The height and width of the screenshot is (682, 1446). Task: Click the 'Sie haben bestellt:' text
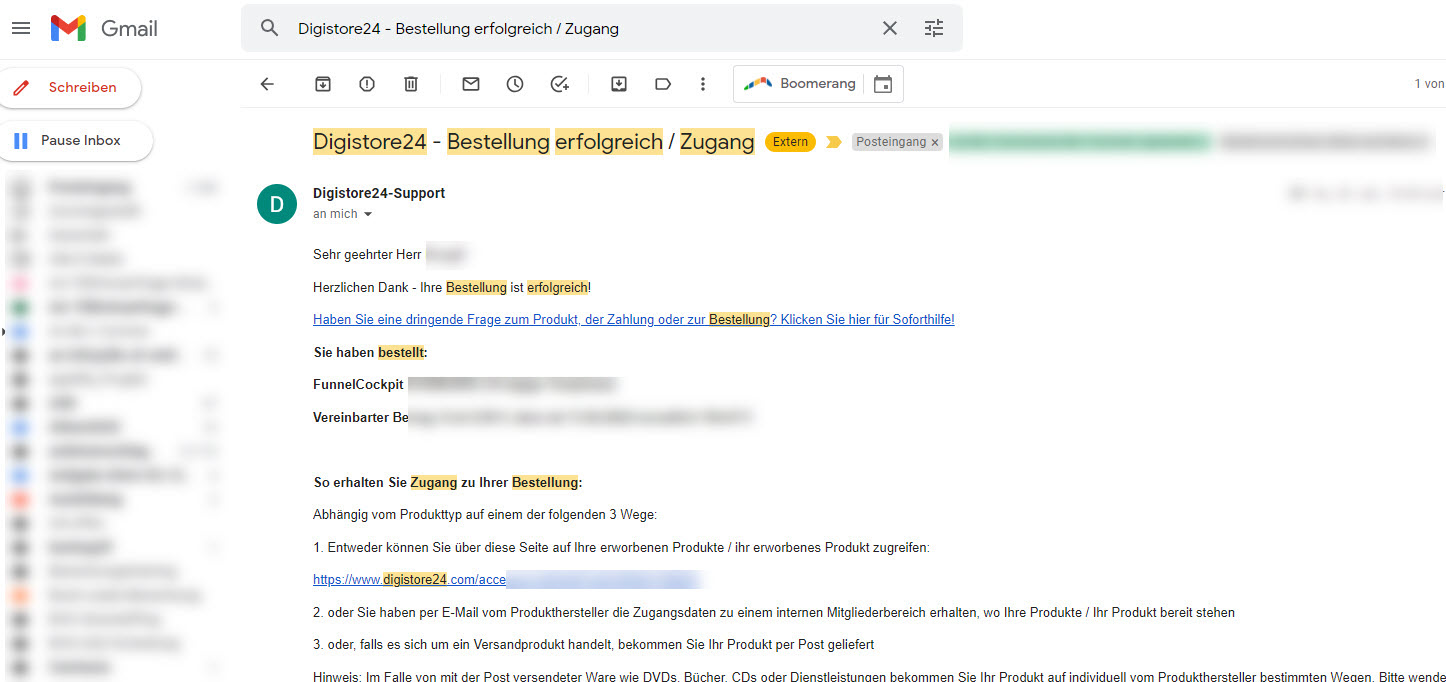pos(371,352)
